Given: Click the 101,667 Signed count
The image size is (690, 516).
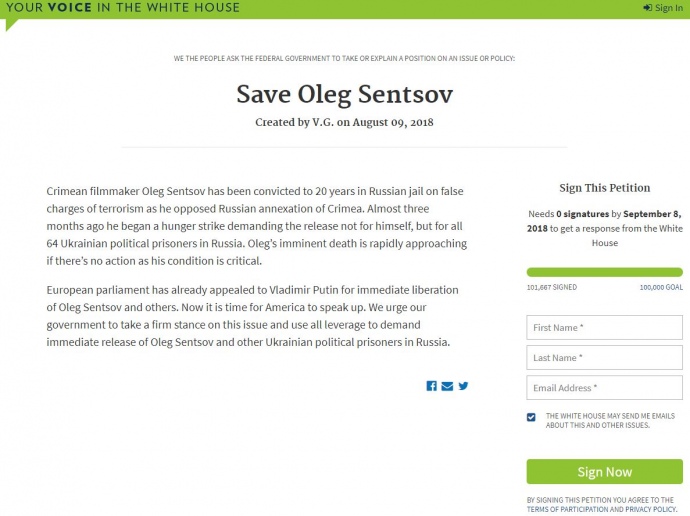Looking at the screenshot, I should click(x=551, y=287).
